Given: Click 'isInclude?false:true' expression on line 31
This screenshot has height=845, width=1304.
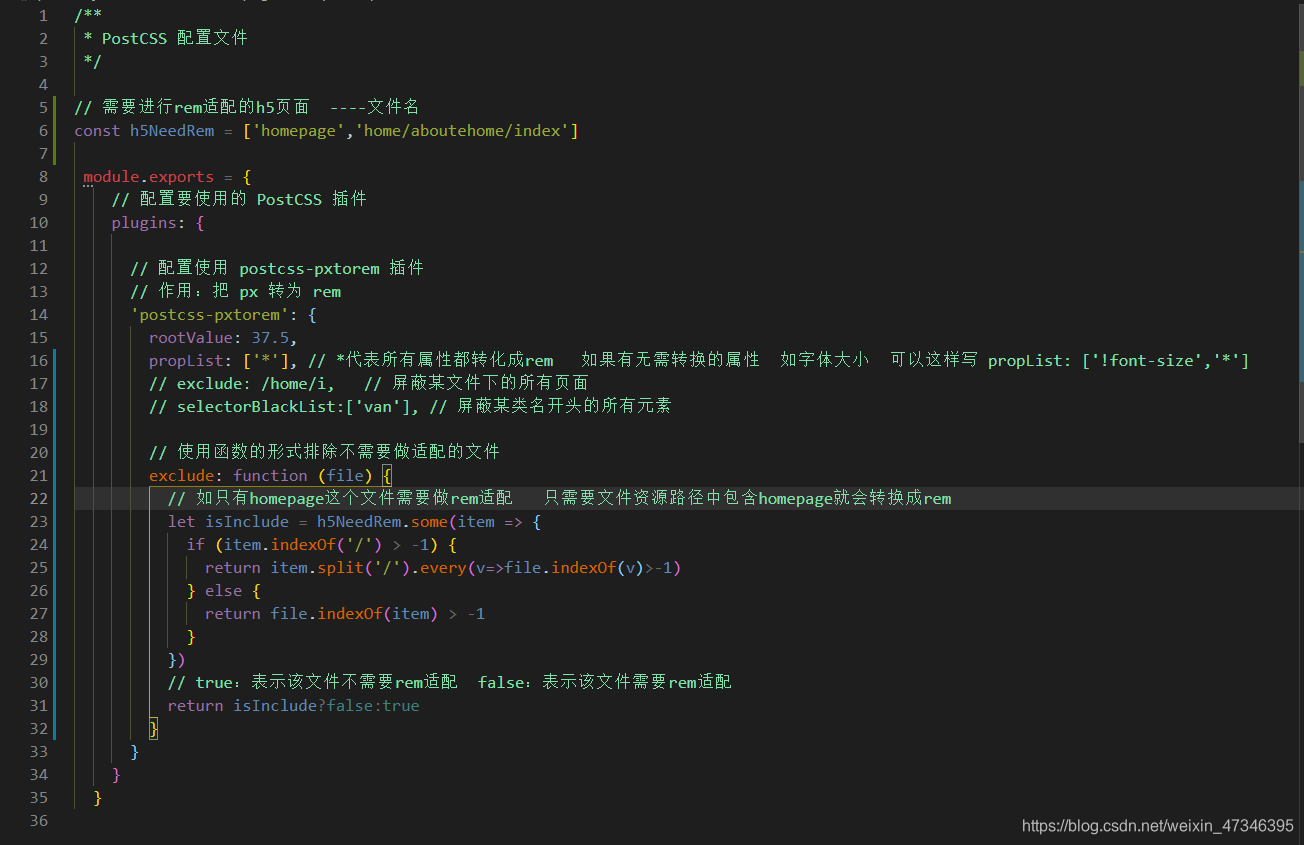Looking at the screenshot, I should click(x=326, y=705).
